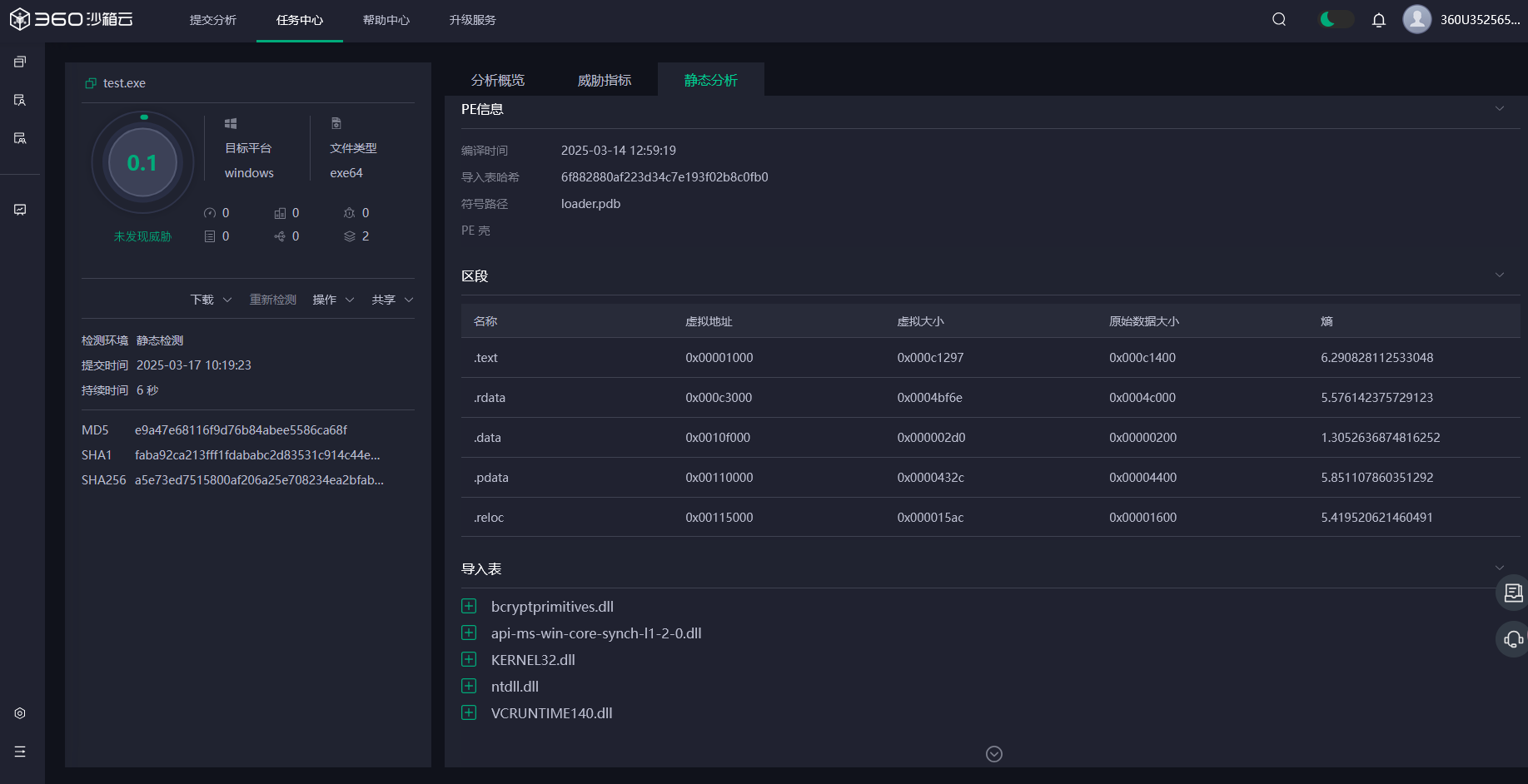Open settings hexagon icon in left sidebar
The width and height of the screenshot is (1528, 784).
pos(20,713)
